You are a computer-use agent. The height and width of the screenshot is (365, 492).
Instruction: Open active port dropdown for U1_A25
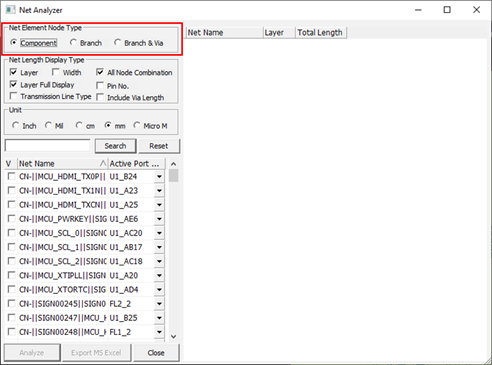159,205
